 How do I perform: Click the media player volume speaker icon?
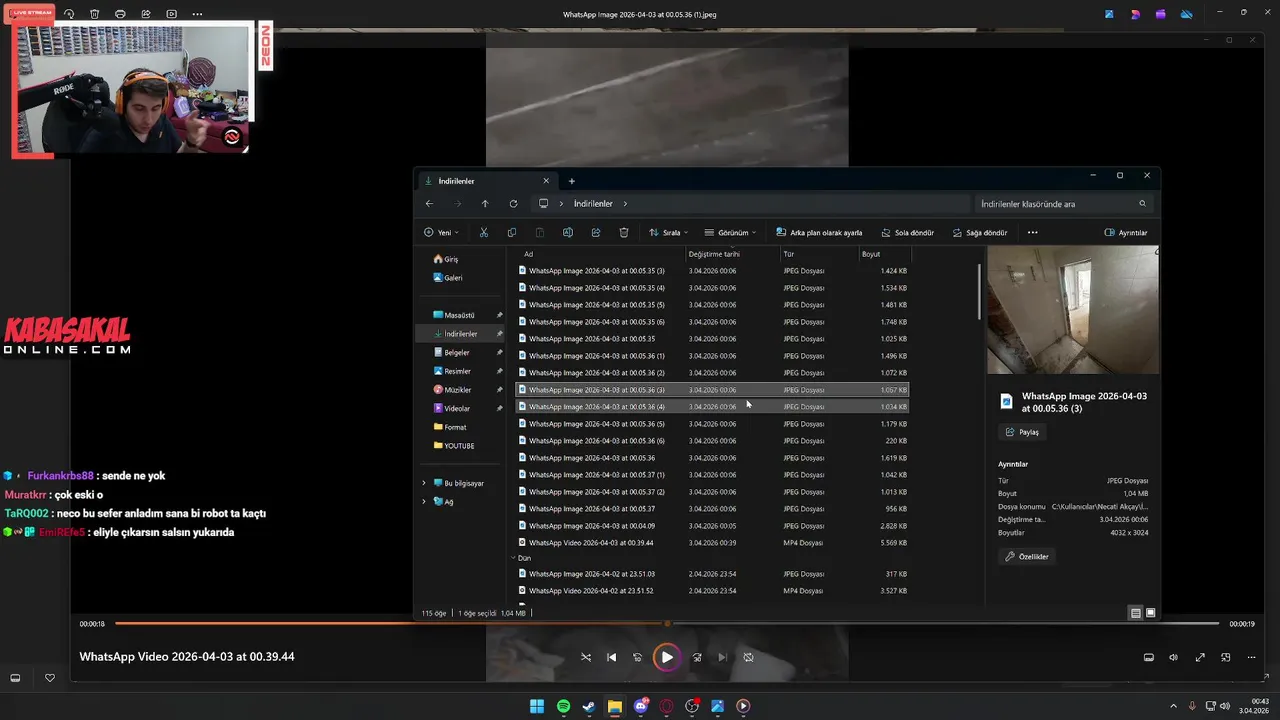[x=1174, y=657]
